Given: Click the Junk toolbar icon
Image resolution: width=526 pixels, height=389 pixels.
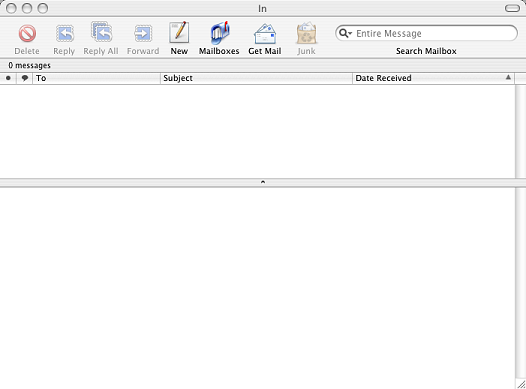Looking at the screenshot, I should click(306, 33).
